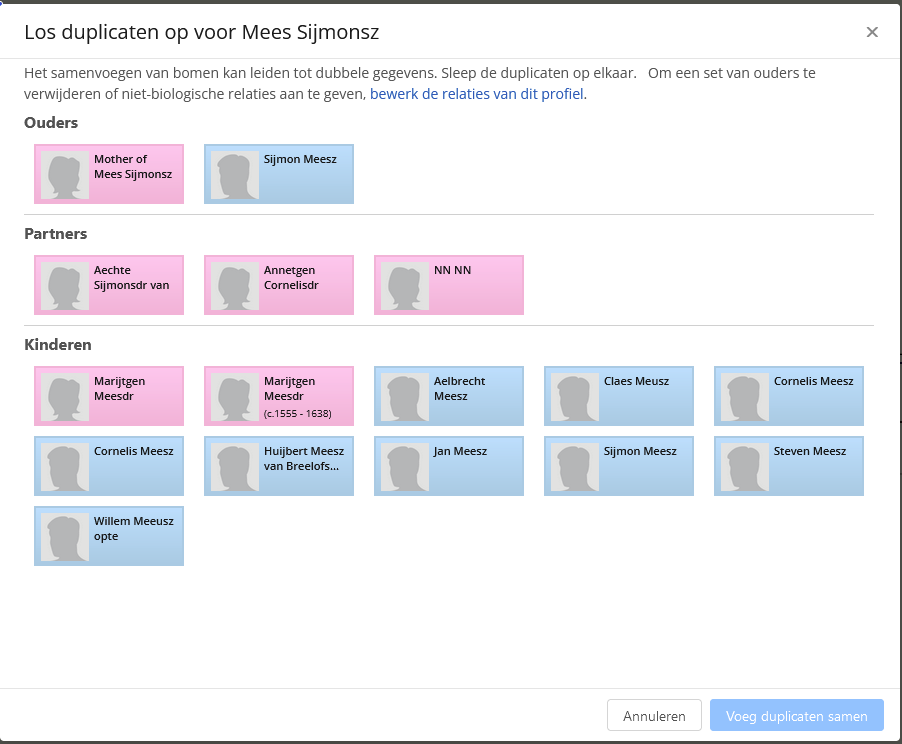The width and height of the screenshot is (902, 744).
Task: Open 'bewerk de relaties van dit profiel' link
Action: point(477,94)
